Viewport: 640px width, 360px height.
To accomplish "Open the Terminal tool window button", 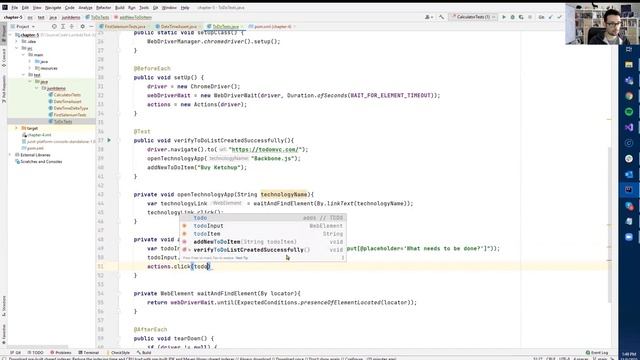I will [x=89, y=353].
